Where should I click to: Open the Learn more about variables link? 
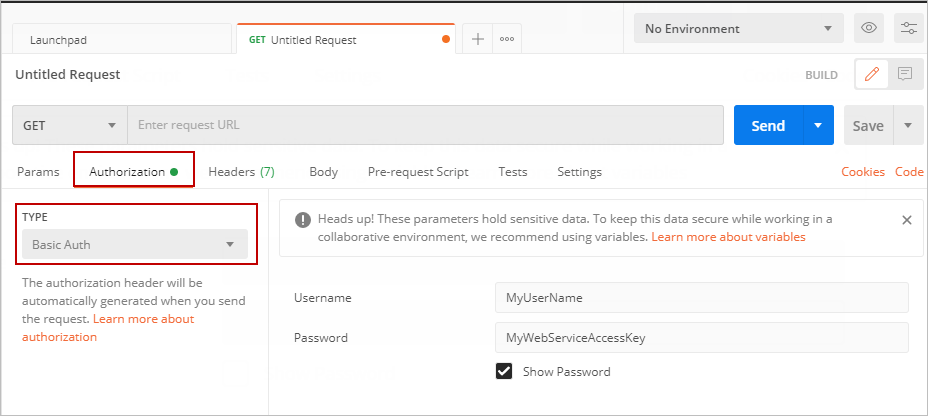[x=728, y=237]
